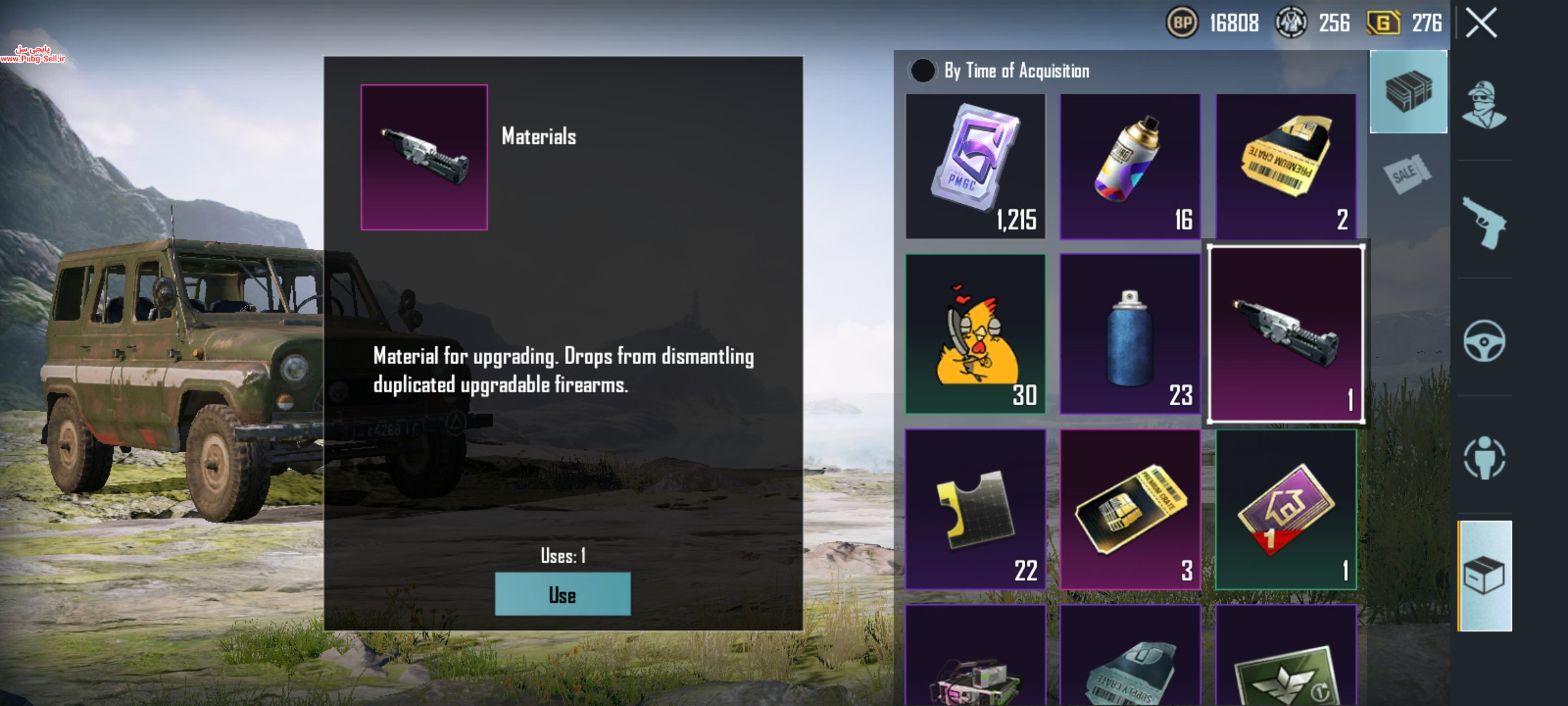Select the PMGC voucher item

975,166
